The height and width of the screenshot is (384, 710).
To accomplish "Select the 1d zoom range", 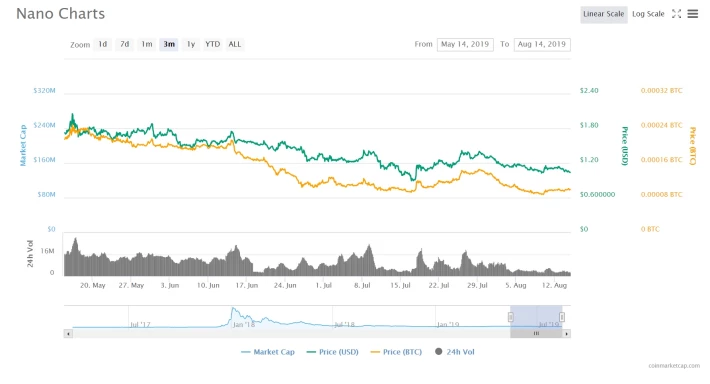I will tap(103, 44).
